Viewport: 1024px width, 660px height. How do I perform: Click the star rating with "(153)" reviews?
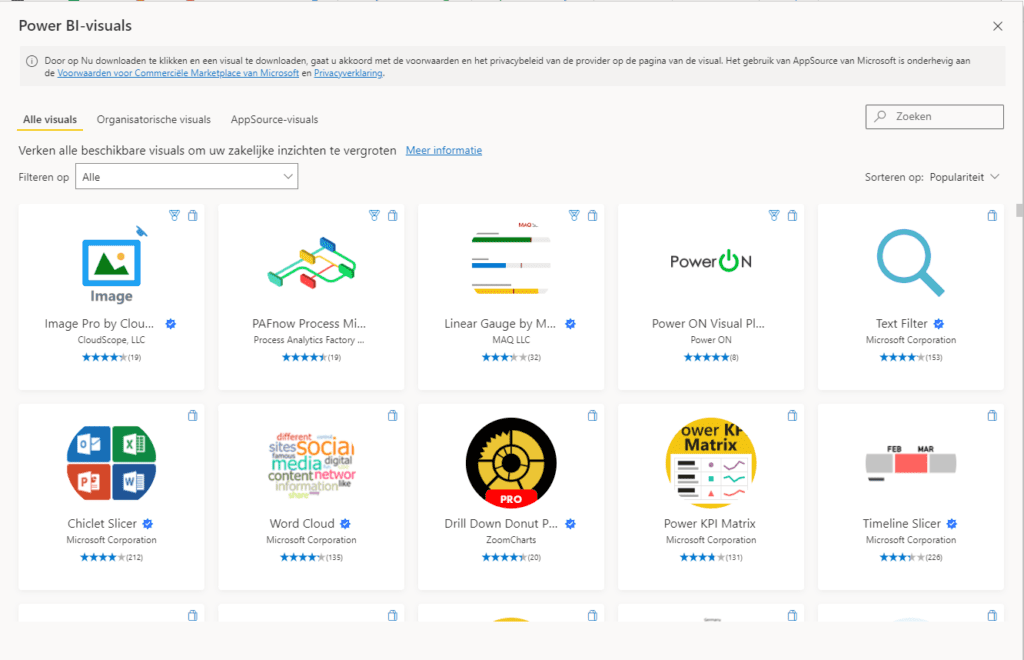click(911, 357)
